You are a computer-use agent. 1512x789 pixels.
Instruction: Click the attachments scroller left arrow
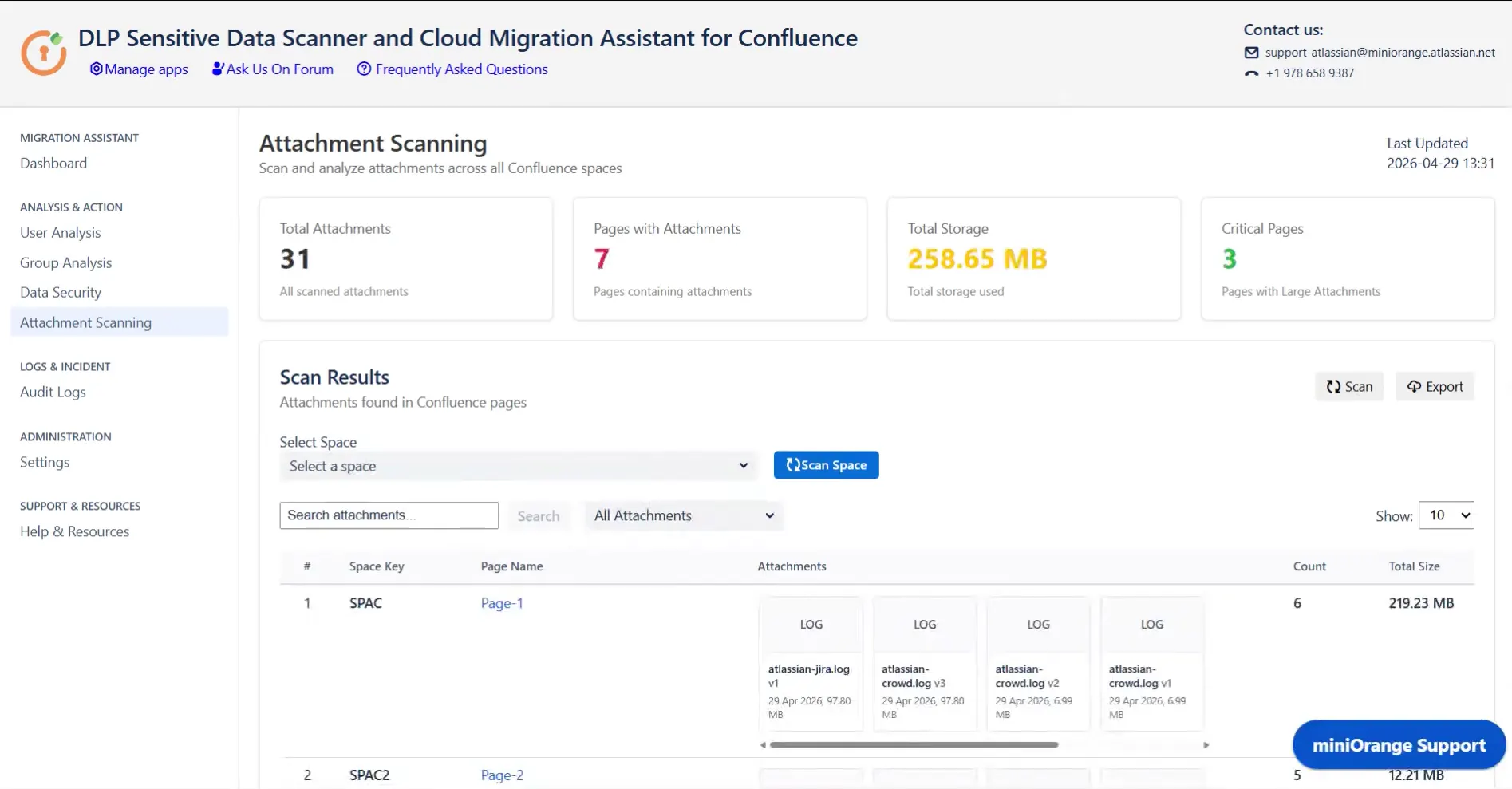point(763,745)
